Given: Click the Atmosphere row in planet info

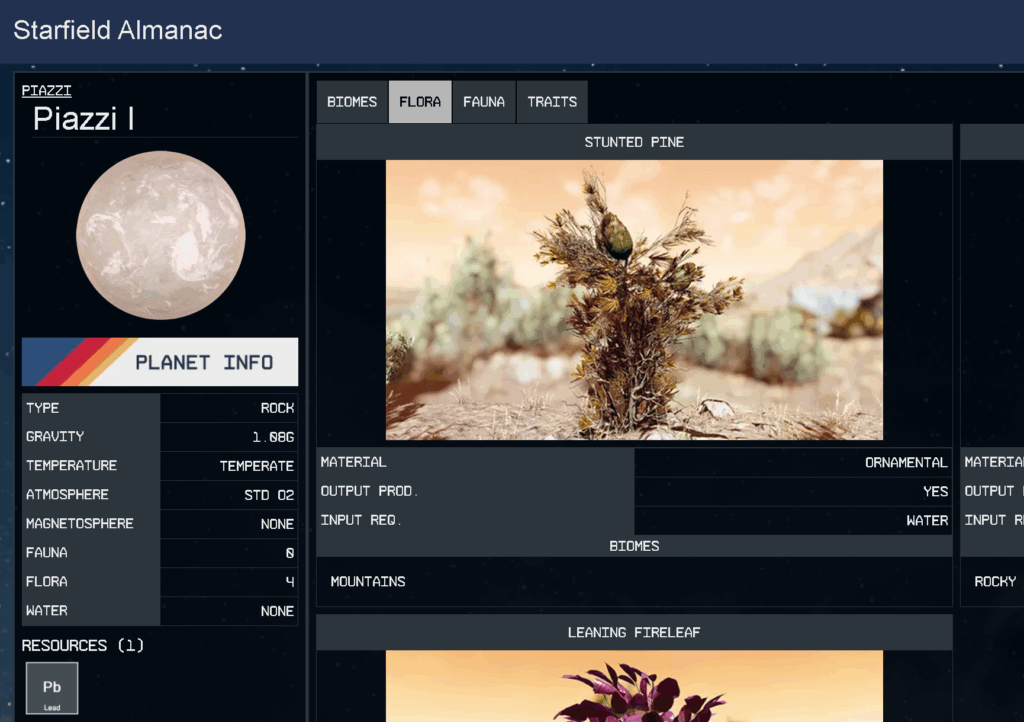Looking at the screenshot, I should click(x=160, y=495).
